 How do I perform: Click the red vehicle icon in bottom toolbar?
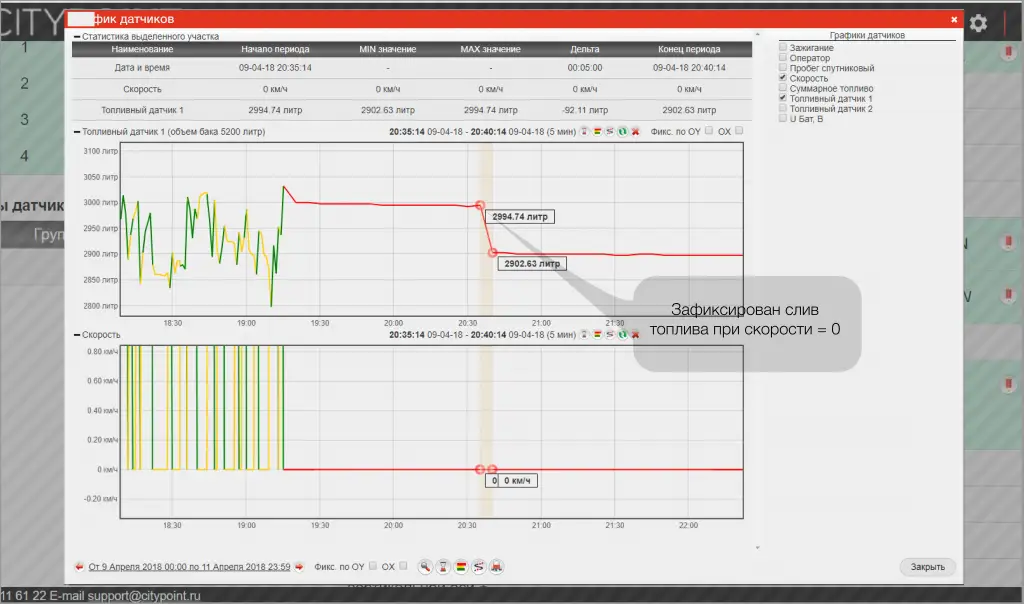pyautogui.click(x=497, y=567)
